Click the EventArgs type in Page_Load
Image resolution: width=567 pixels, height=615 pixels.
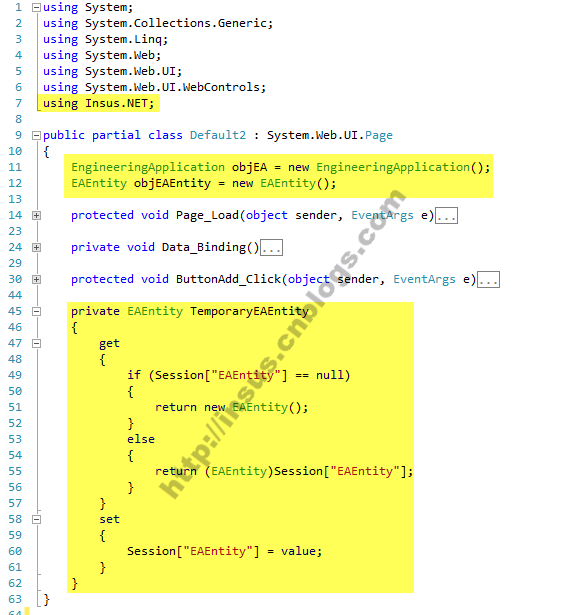pos(382,215)
